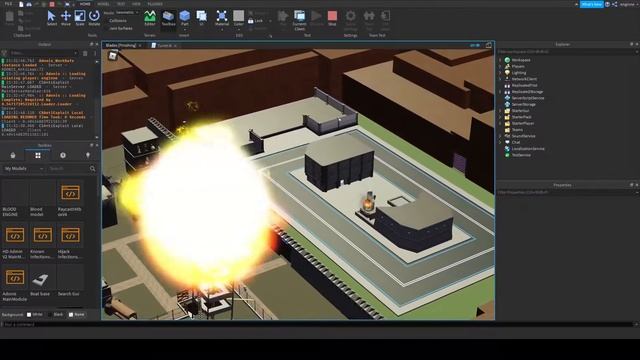Click the Workspace globe icon in Explorer
The image size is (640, 360).
pyautogui.click(x=507, y=60)
